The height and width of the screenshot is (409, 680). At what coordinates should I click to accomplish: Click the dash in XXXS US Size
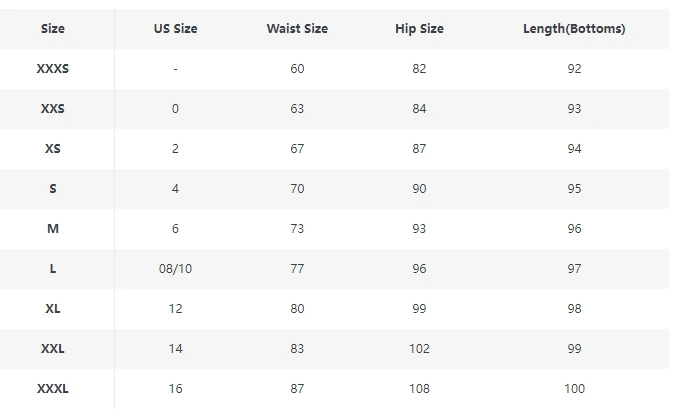[175, 69]
